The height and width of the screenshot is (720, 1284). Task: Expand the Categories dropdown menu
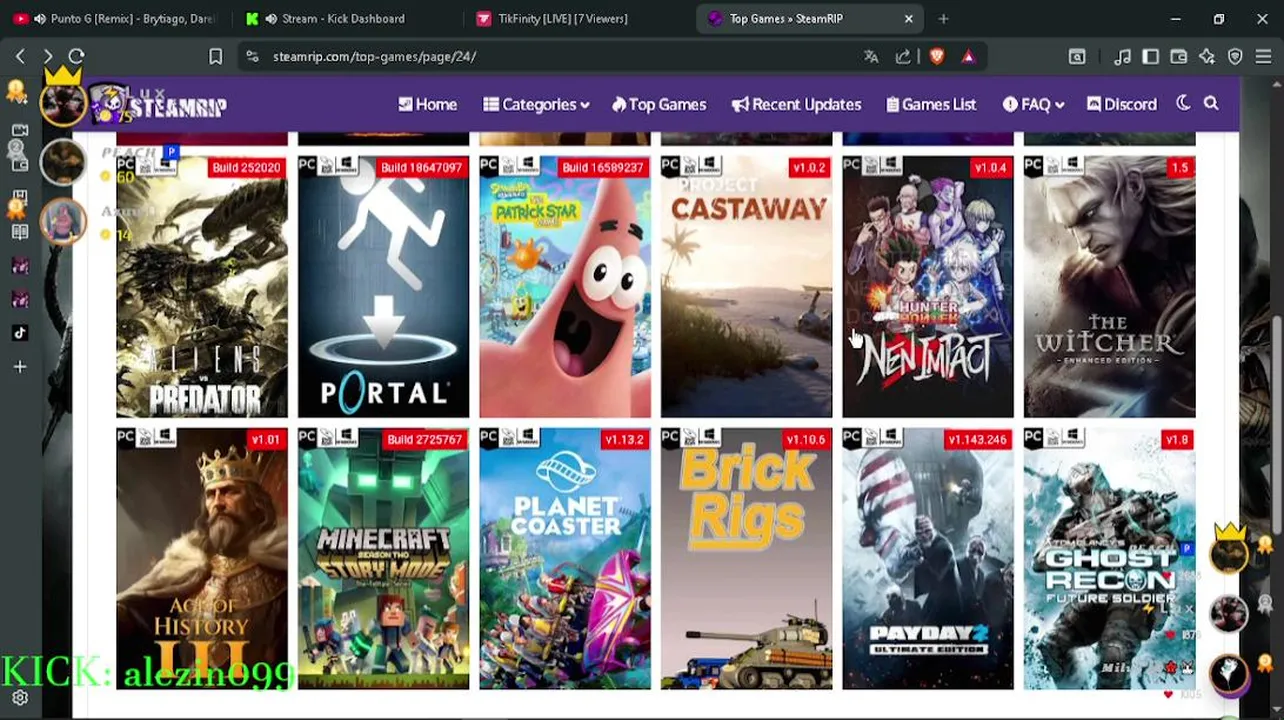(x=536, y=104)
